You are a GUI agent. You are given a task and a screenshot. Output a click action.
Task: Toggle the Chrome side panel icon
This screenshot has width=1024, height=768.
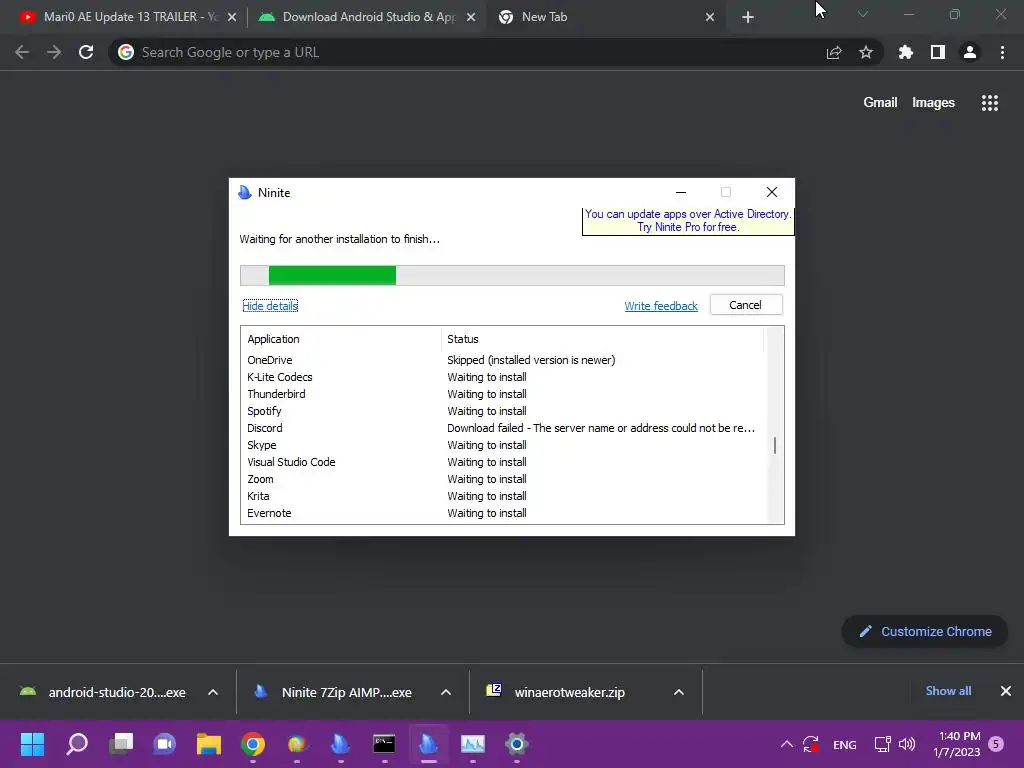pos(938,52)
